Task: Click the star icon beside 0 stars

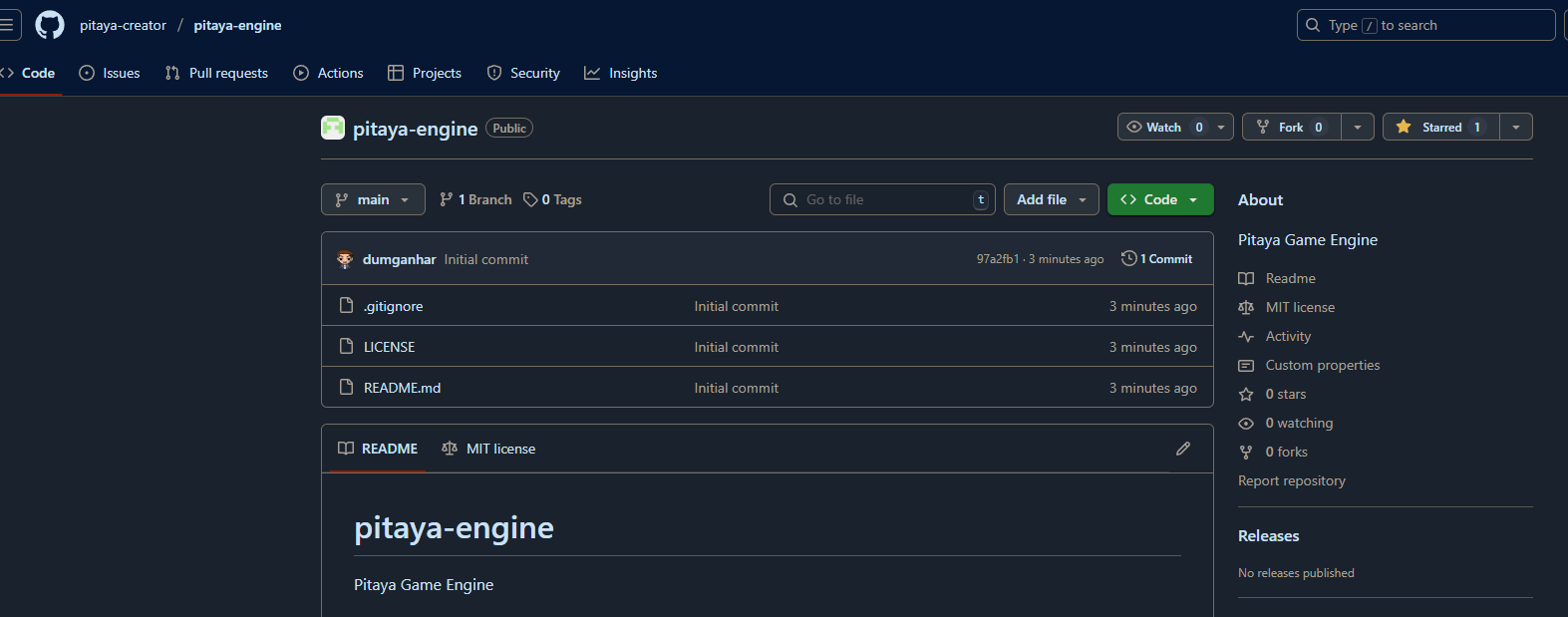Action: pyautogui.click(x=1246, y=394)
